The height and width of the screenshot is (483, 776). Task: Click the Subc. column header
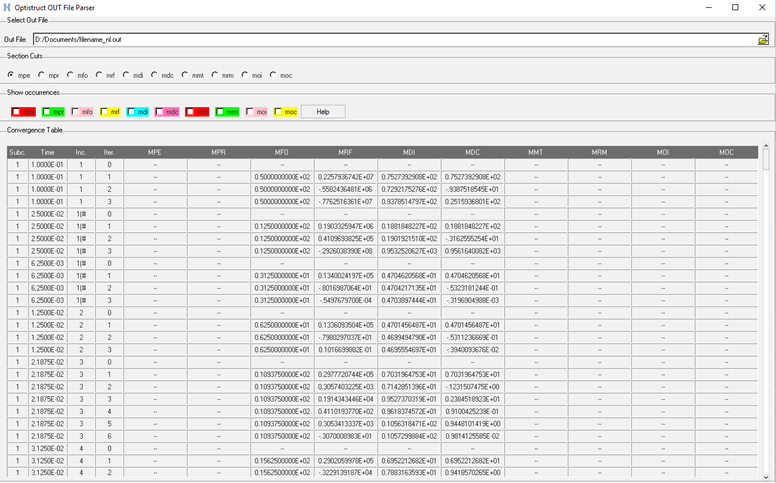[x=17, y=152]
